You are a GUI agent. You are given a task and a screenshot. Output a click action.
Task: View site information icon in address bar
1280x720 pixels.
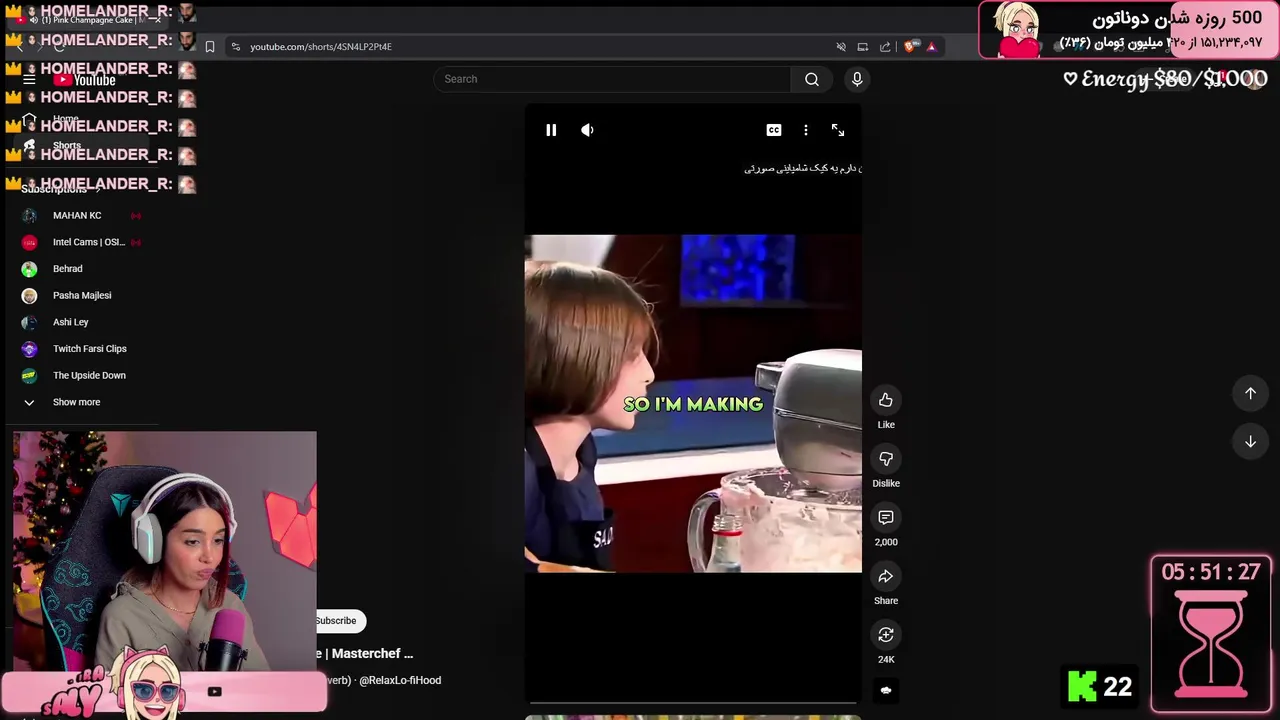pyautogui.click(x=235, y=47)
